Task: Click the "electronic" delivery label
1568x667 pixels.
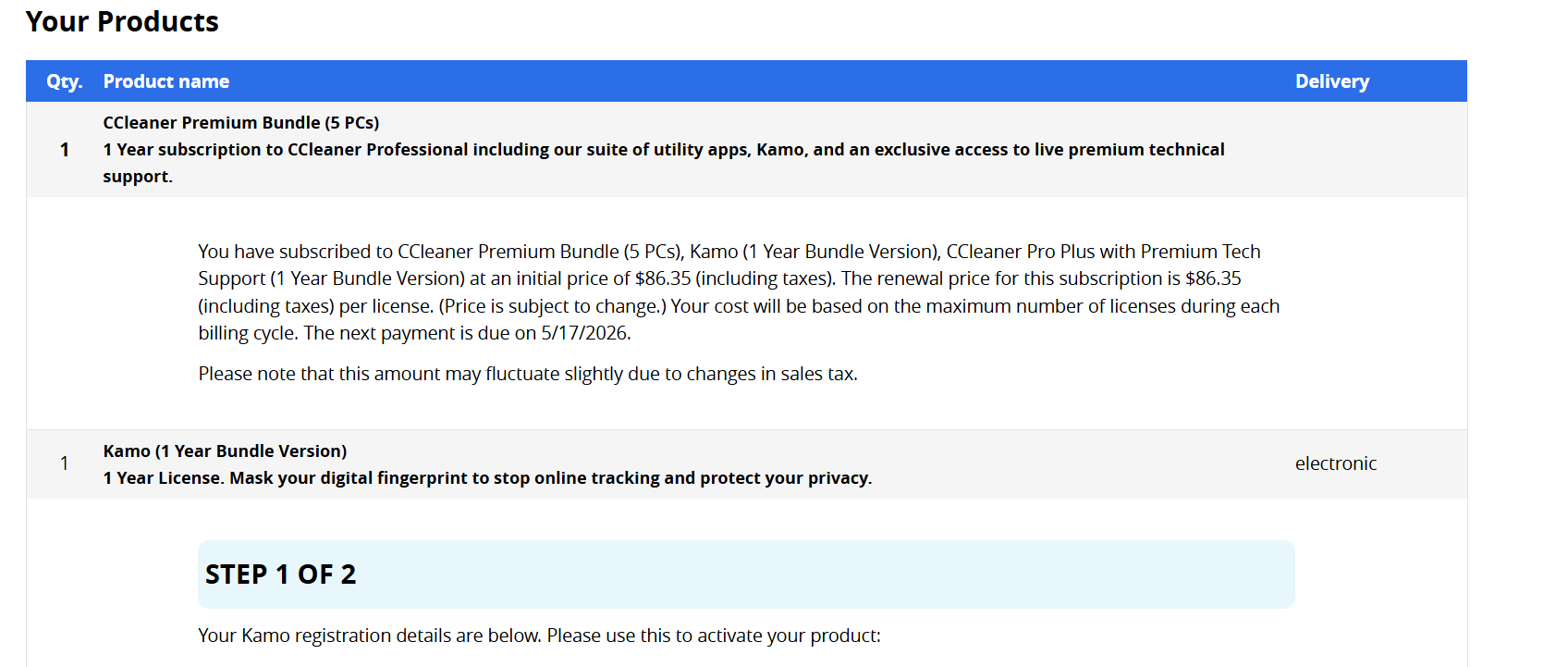Action: tap(1336, 463)
